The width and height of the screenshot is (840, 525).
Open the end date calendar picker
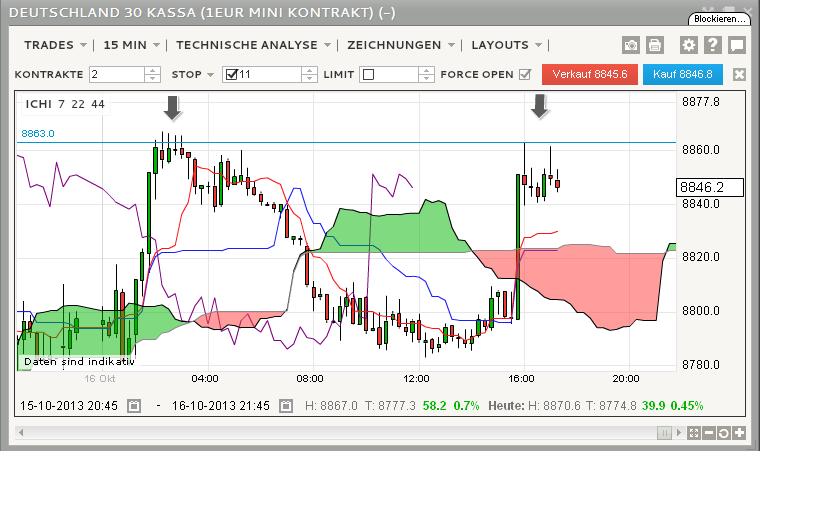(x=286, y=406)
